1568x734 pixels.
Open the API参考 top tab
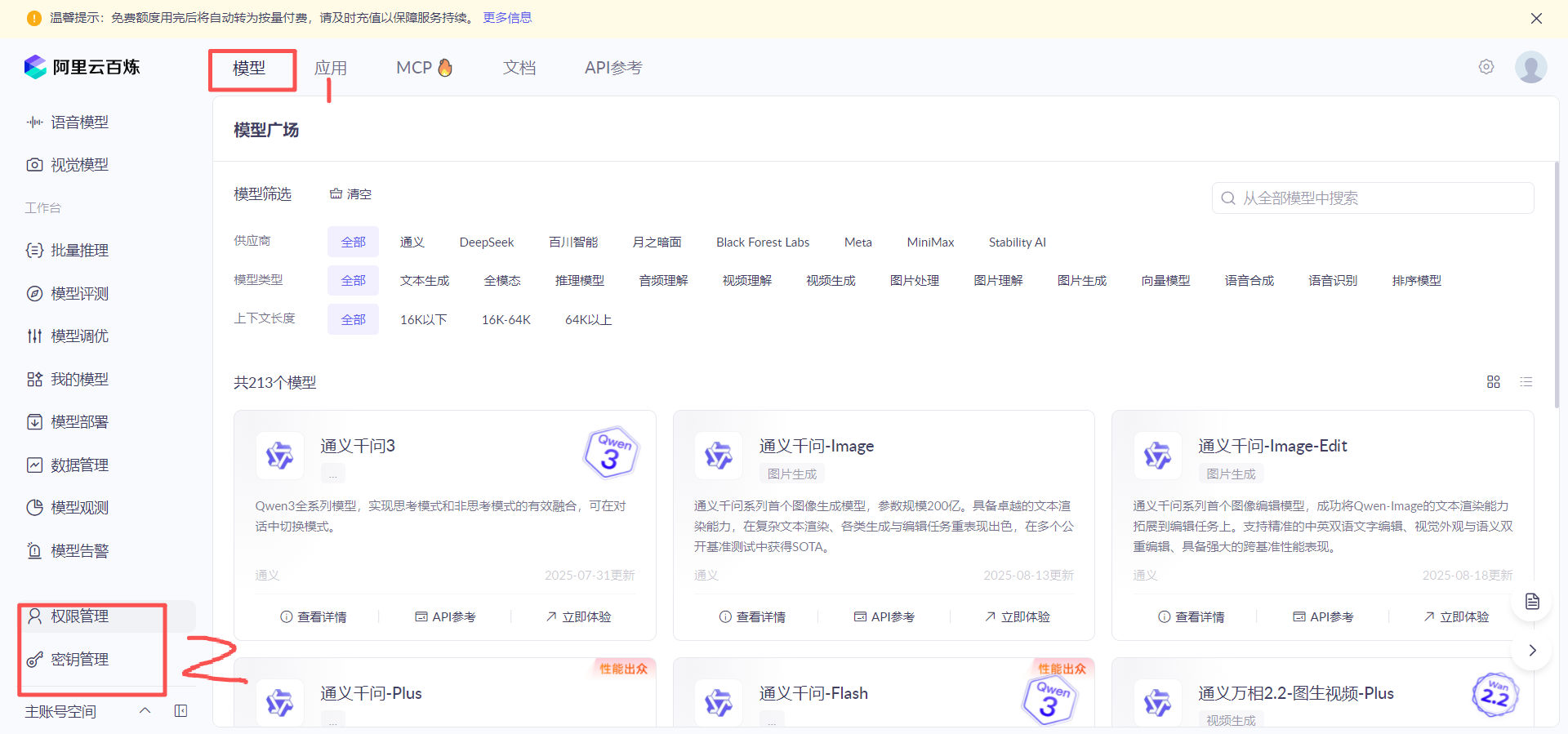pos(613,68)
